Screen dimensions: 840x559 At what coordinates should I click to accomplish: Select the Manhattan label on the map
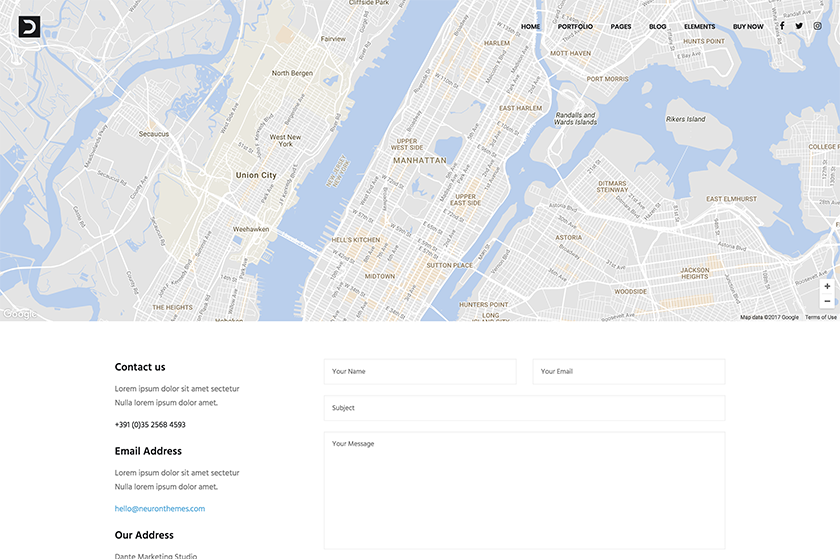click(420, 160)
